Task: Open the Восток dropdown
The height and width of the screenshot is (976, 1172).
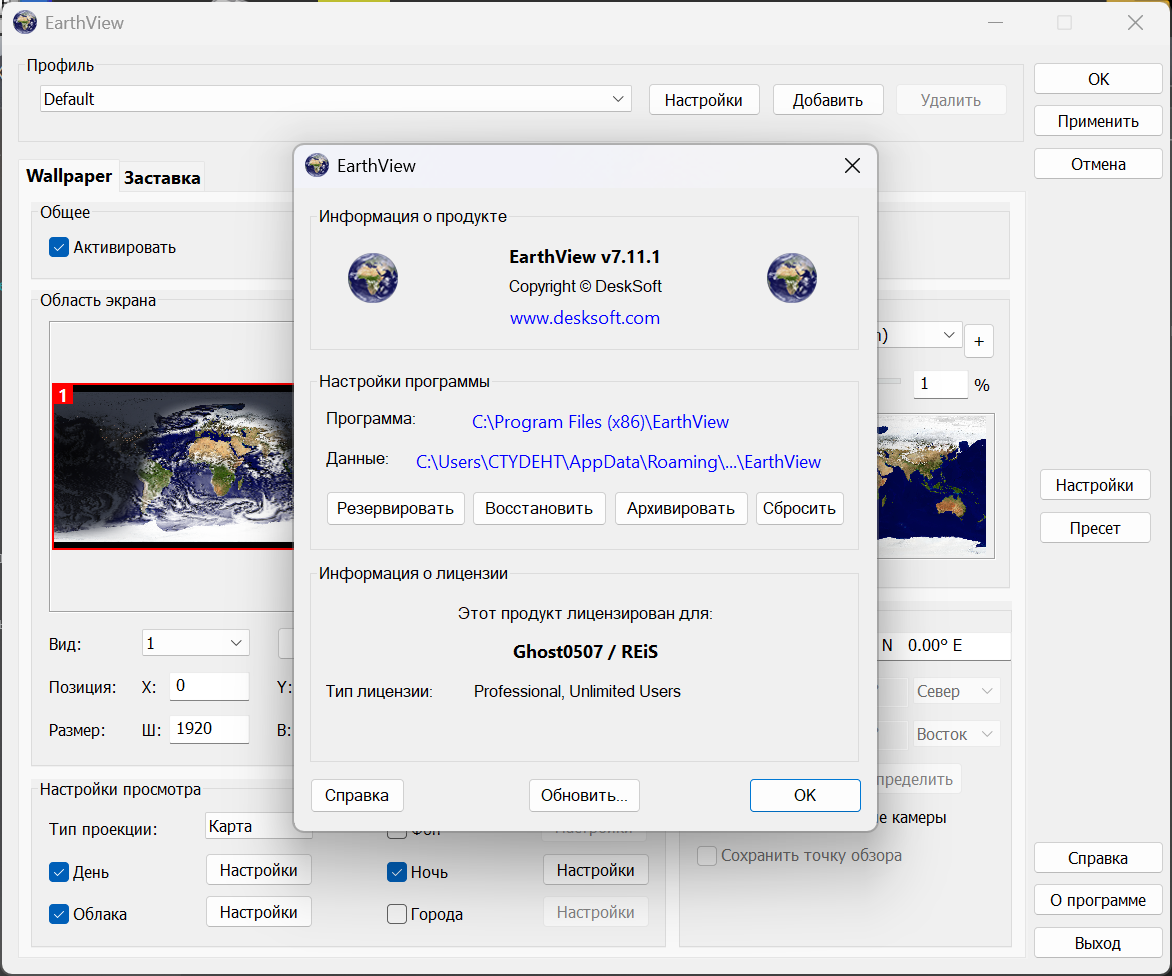Action: [x=956, y=735]
